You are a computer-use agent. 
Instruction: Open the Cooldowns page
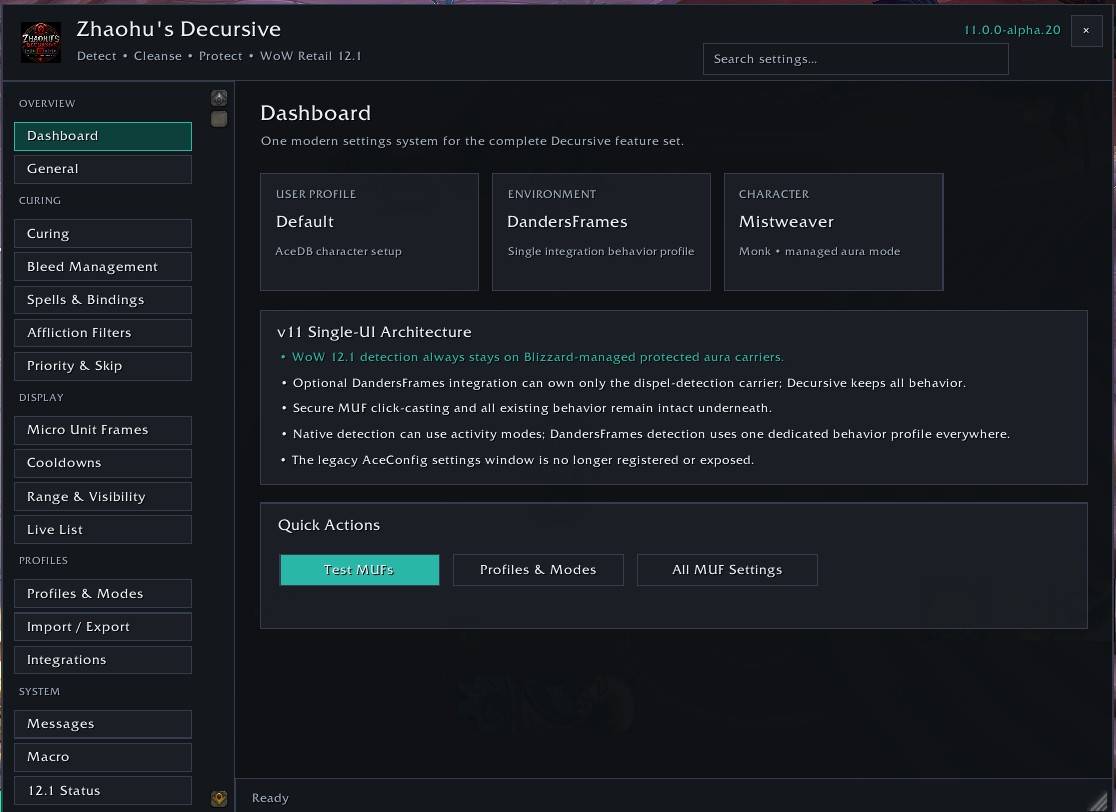coord(102,463)
